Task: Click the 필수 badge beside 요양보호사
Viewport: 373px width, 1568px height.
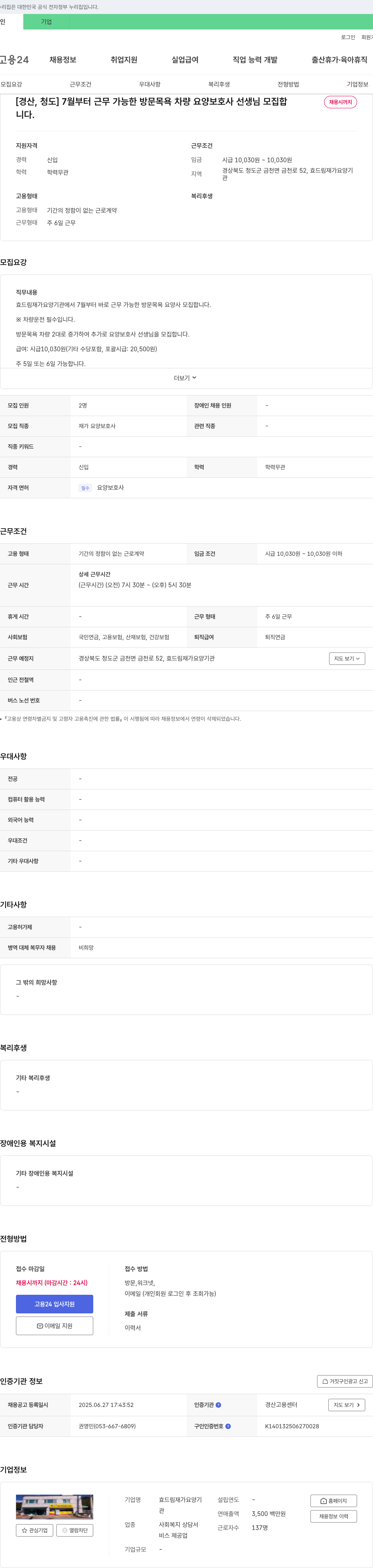Action: [85, 488]
